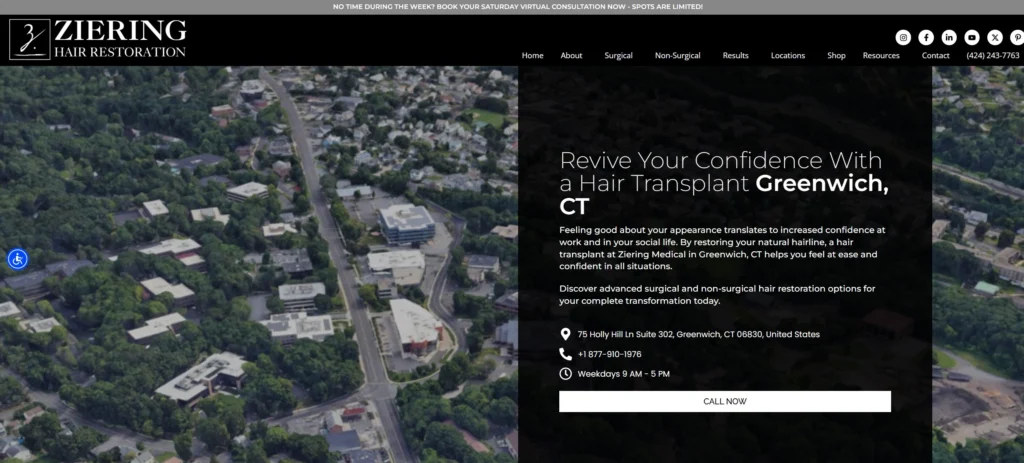
Task: Expand the Surgical menu
Action: pos(618,56)
